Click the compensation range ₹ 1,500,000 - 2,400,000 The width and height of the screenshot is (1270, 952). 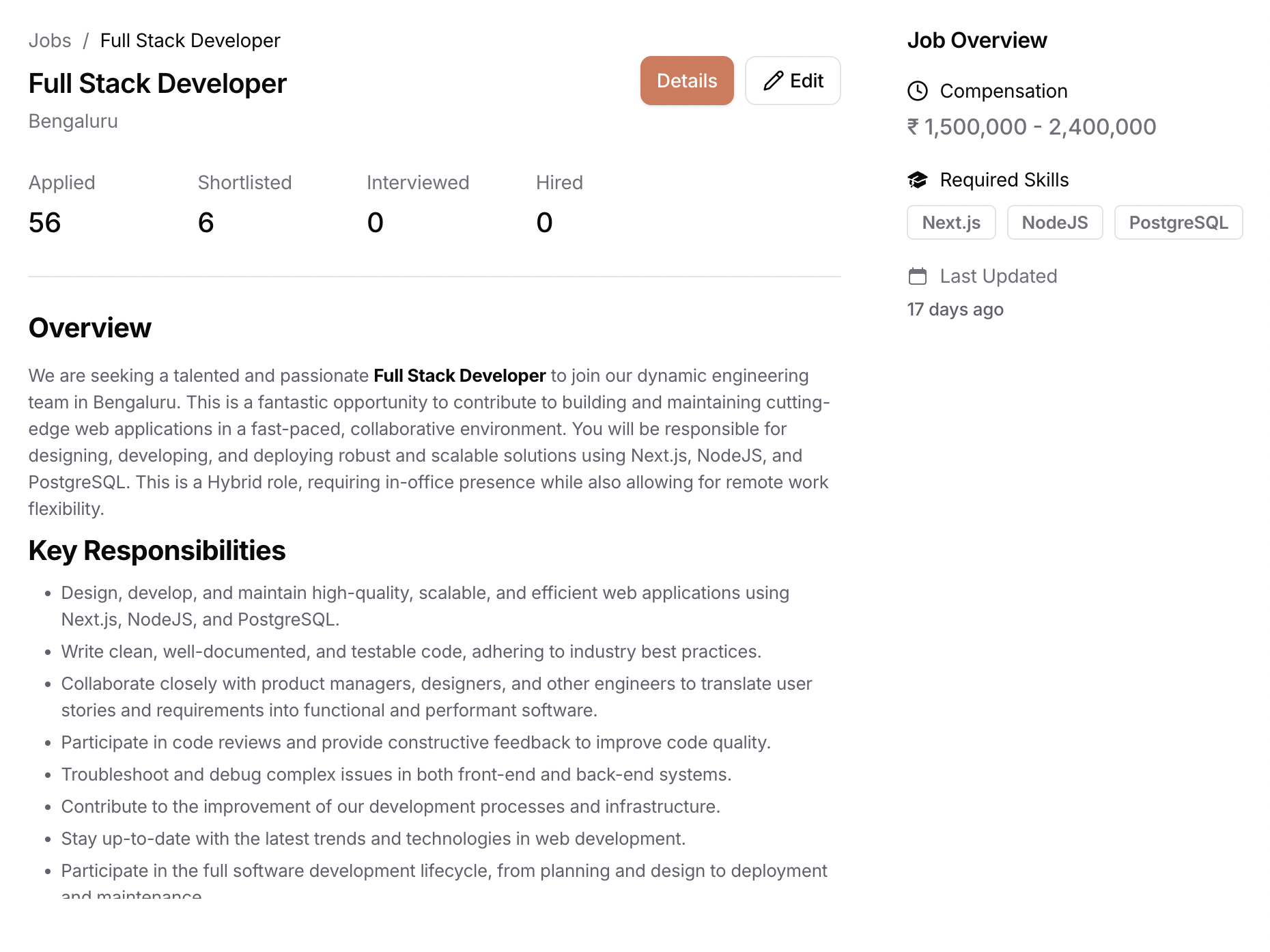(x=1031, y=127)
